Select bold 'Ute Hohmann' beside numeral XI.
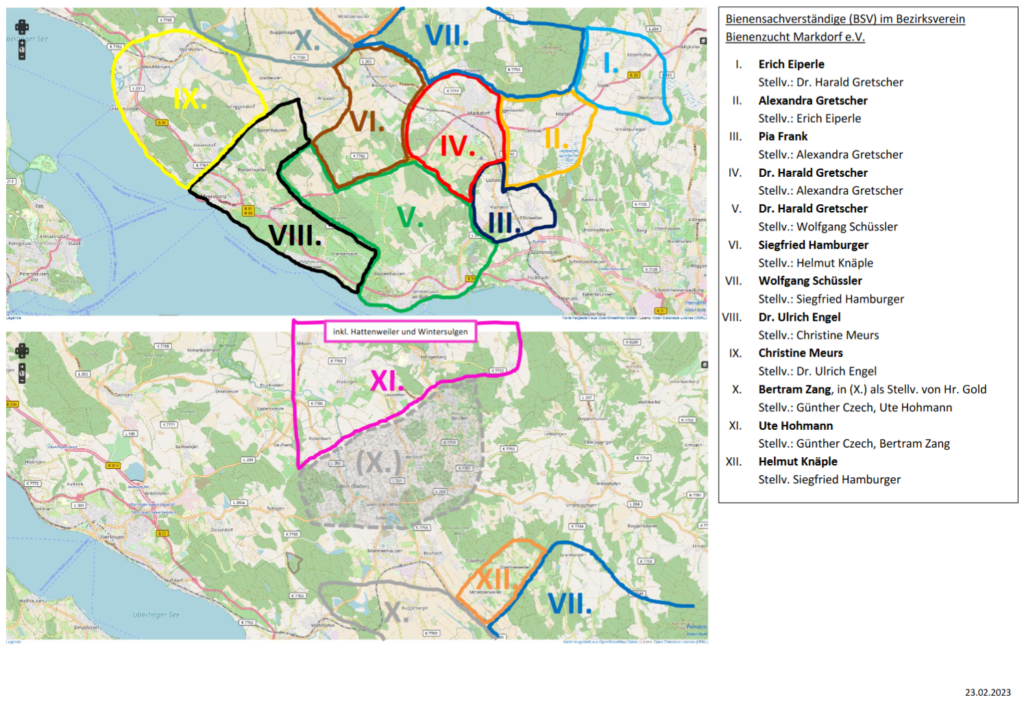 click(x=795, y=426)
